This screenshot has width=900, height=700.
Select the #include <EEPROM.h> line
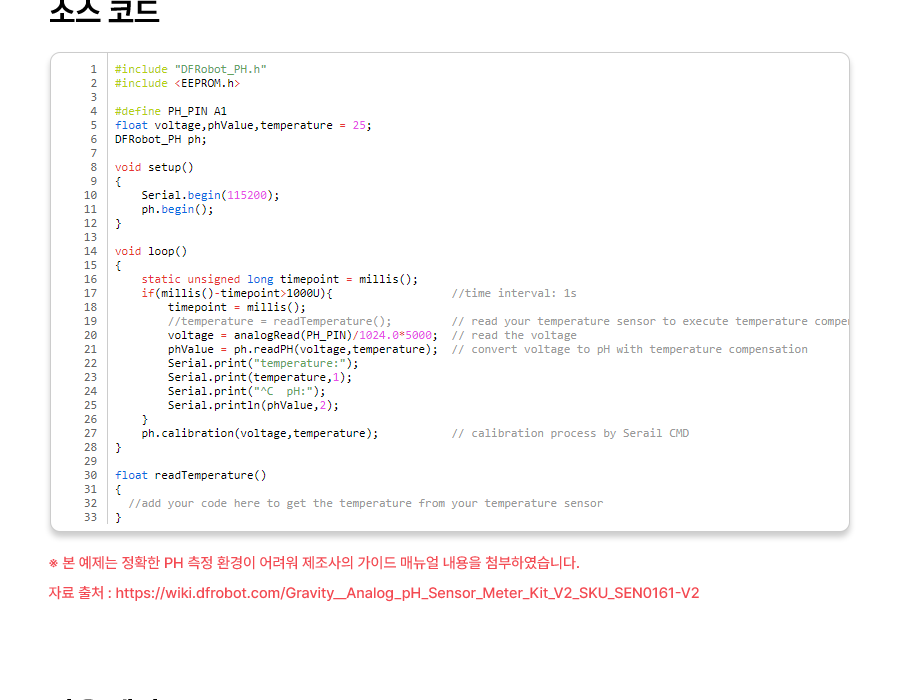click(177, 83)
